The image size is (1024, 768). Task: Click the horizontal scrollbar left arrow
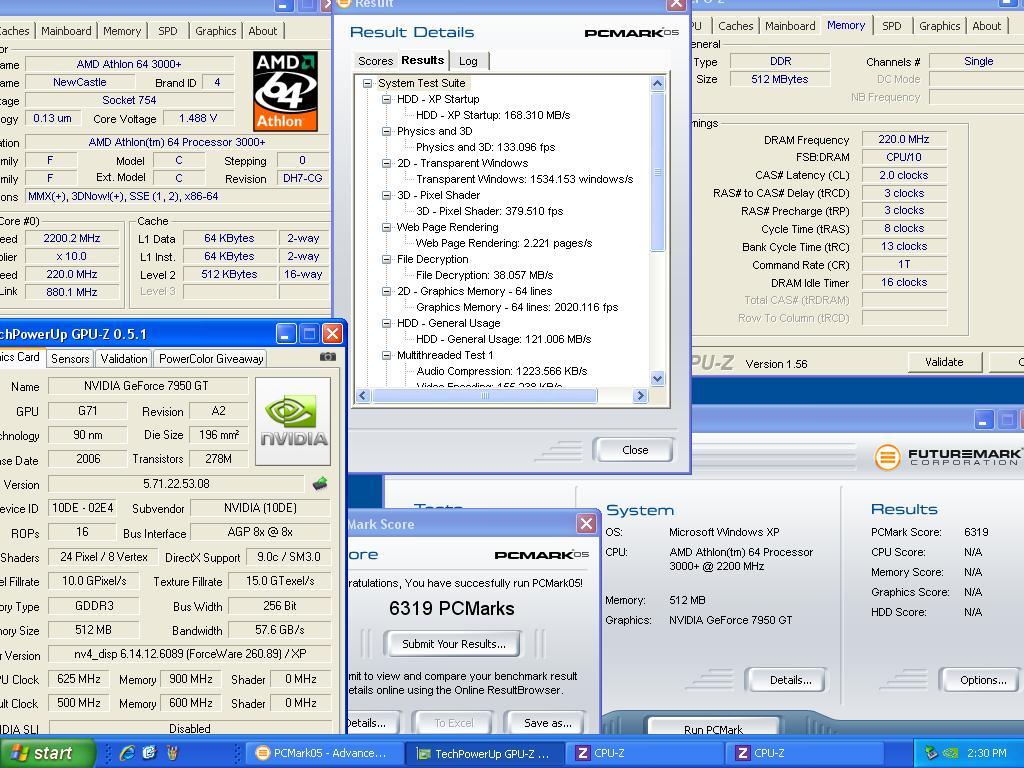click(x=363, y=395)
